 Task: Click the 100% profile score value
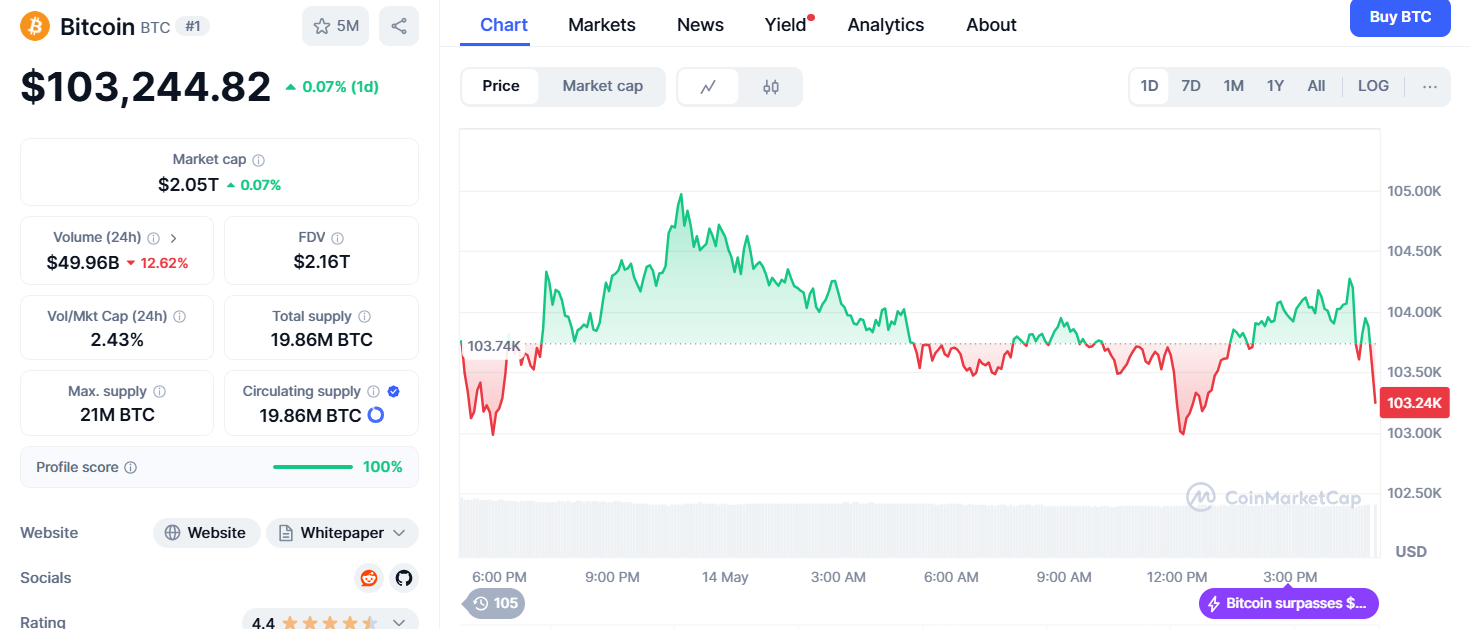[x=382, y=467]
